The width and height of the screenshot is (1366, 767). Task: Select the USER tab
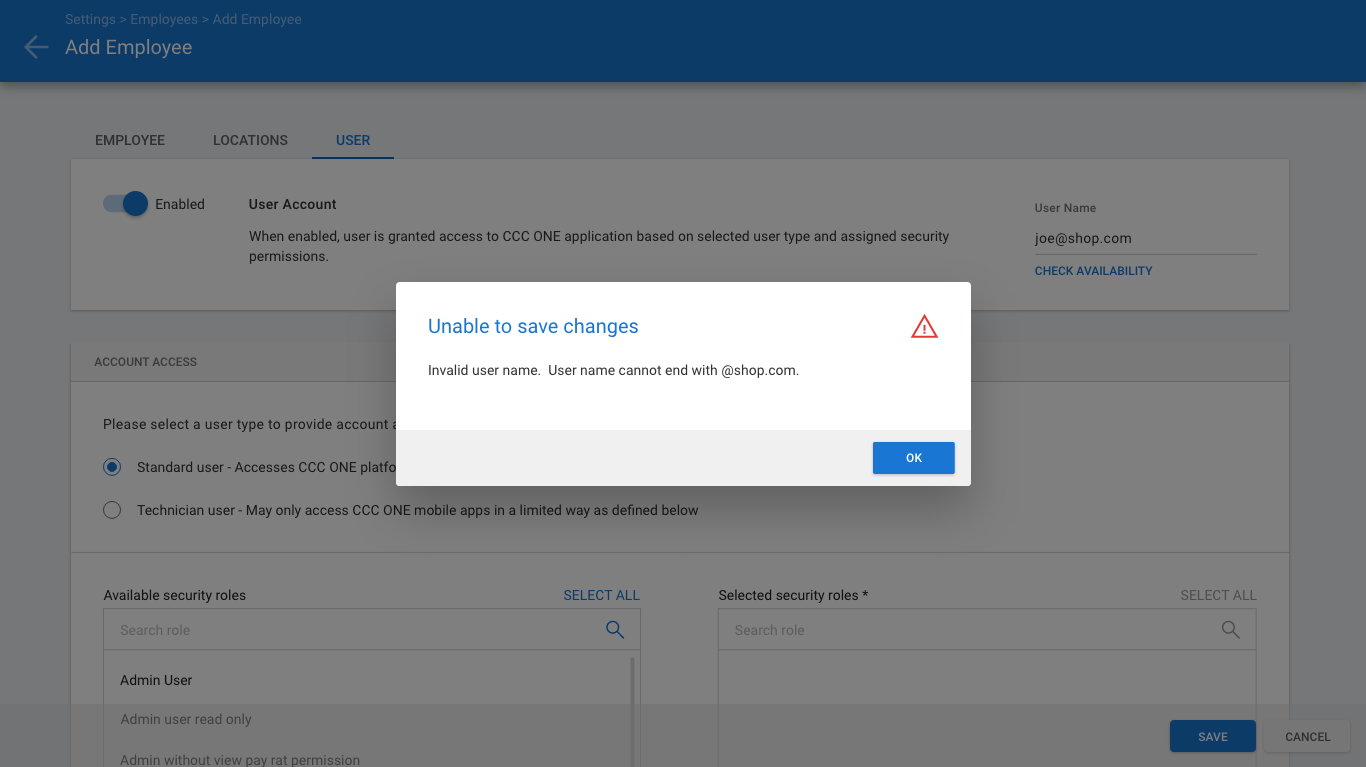click(353, 140)
